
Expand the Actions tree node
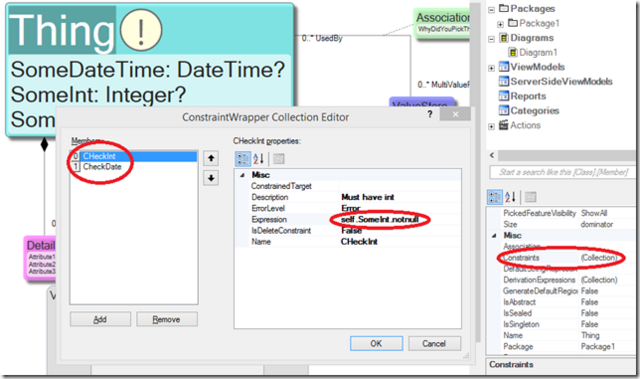491,126
